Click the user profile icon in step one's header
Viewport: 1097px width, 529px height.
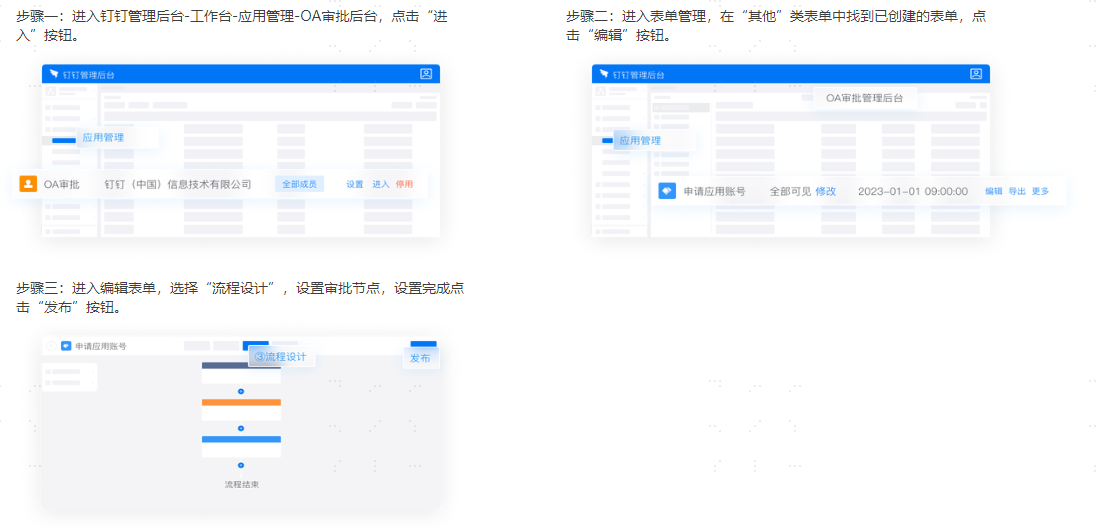coord(426,73)
